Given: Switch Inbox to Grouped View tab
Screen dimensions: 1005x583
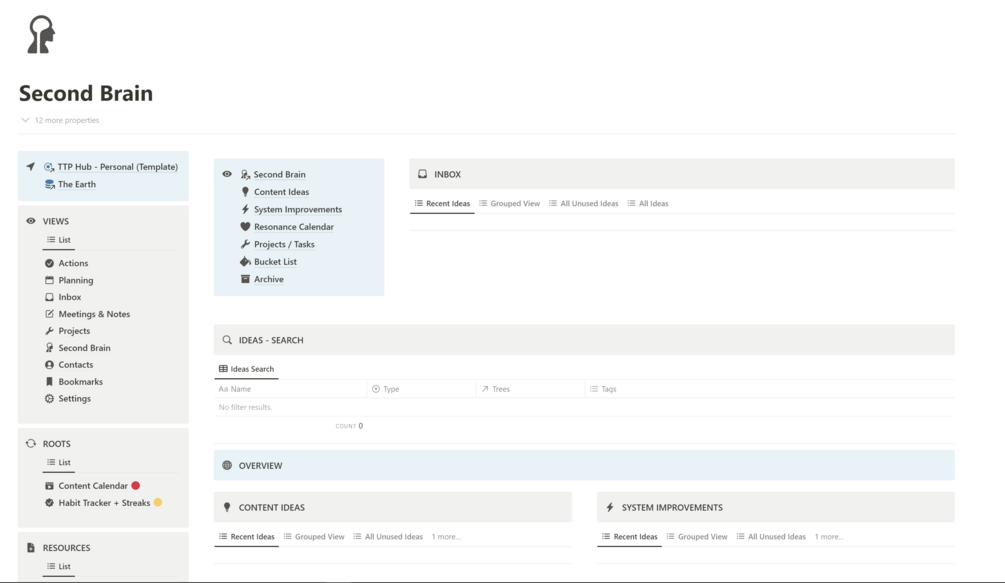Looking at the screenshot, I should (510, 204).
